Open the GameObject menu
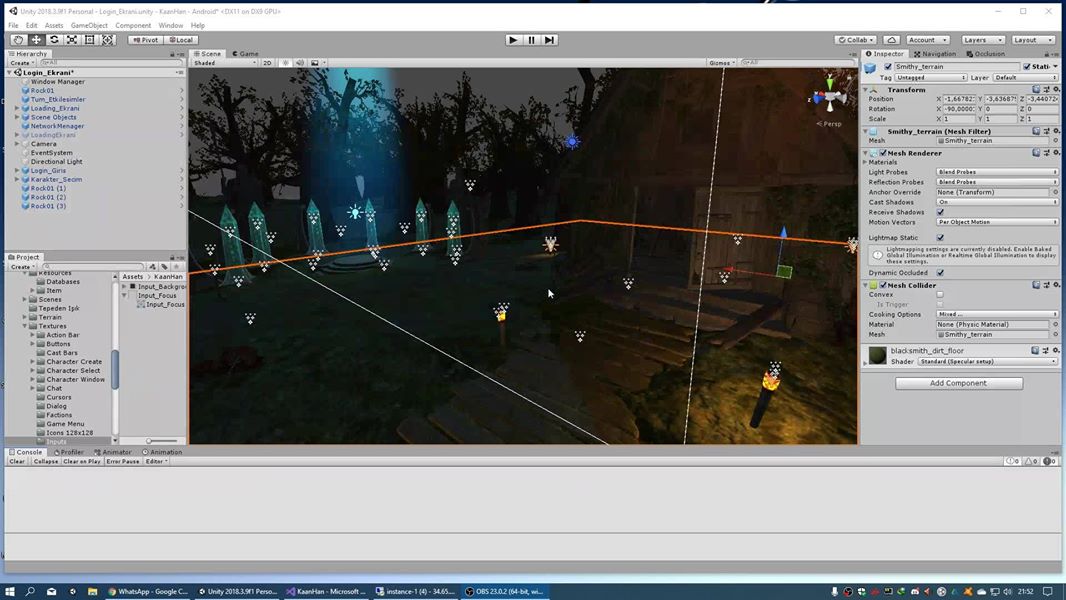Screen dimensions: 1066x600 tap(89, 25)
